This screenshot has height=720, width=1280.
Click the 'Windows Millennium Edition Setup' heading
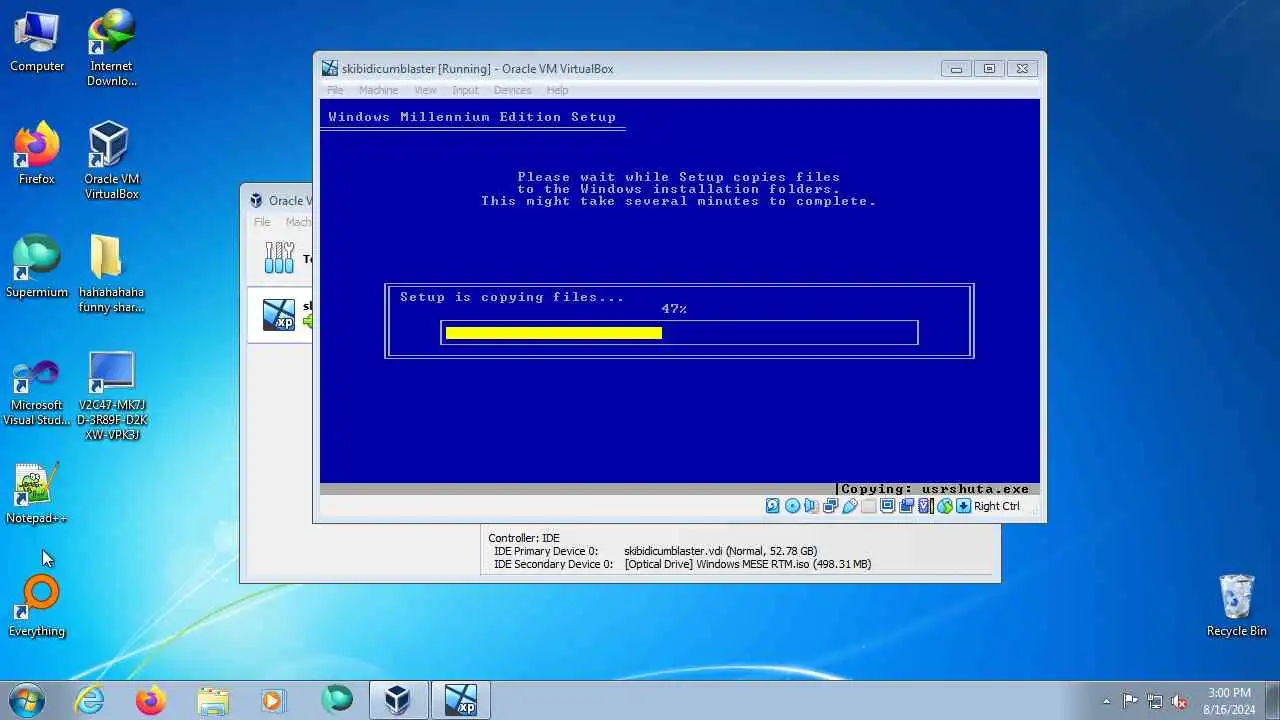[472, 117]
